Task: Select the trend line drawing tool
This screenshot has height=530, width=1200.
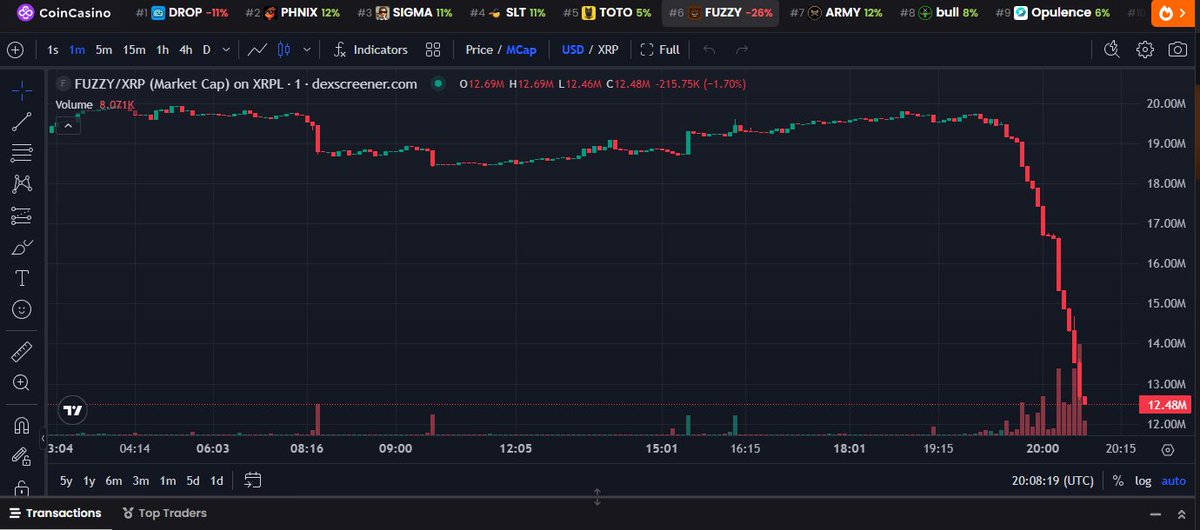Action: pyautogui.click(x=21, y=122)
